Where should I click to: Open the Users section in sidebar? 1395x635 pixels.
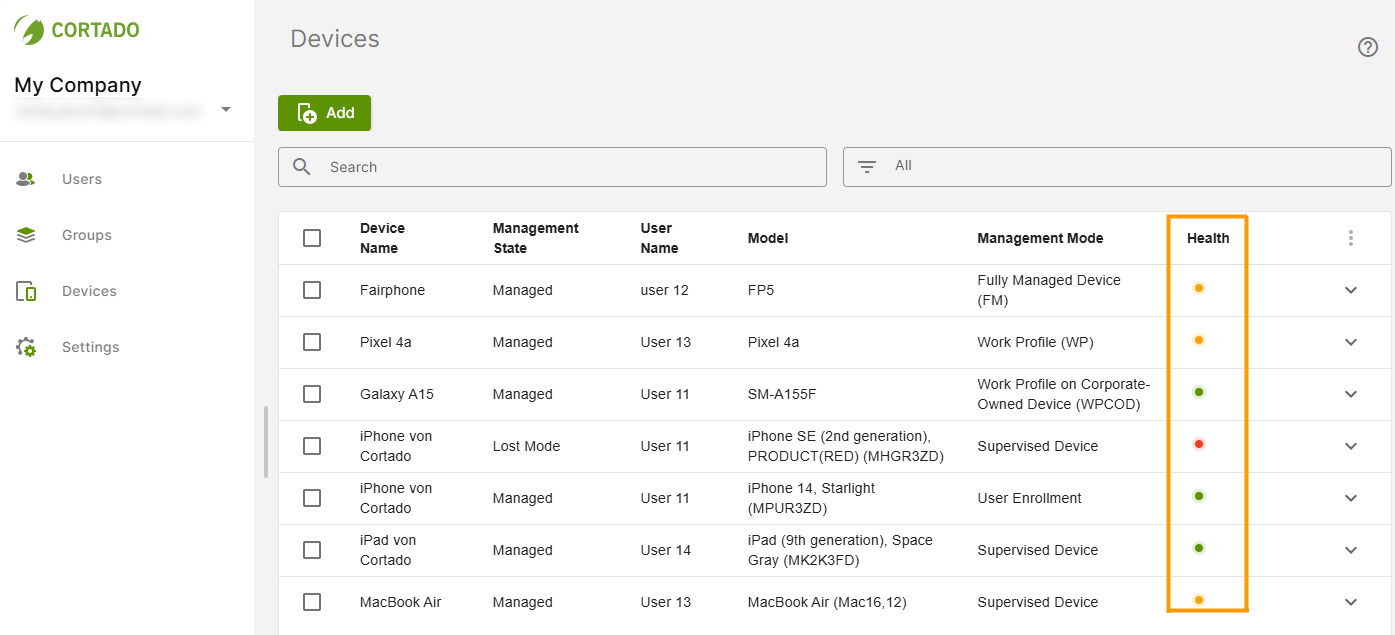click(81, 178)
